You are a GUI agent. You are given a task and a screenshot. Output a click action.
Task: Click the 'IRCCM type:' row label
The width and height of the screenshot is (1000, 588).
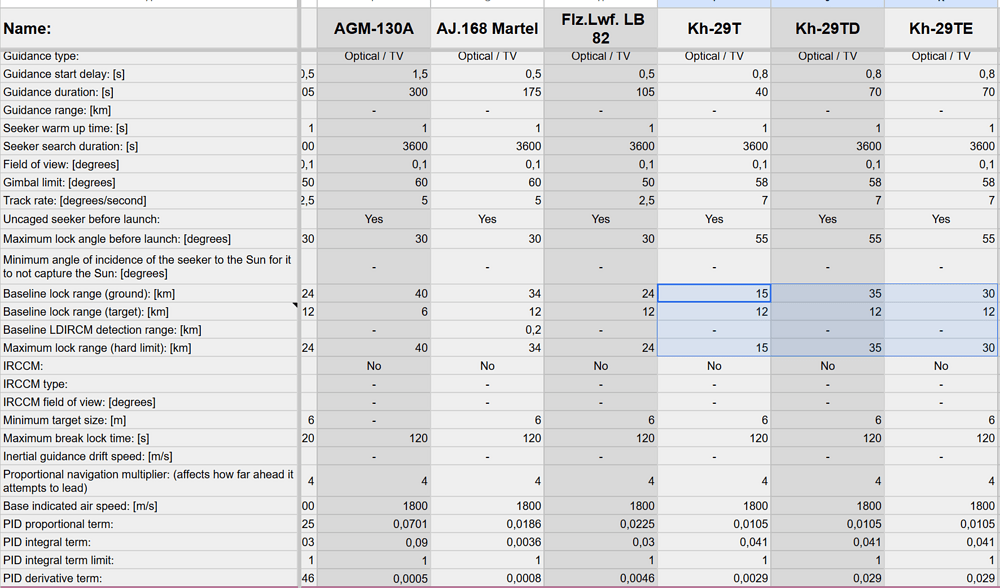[x=148, y=384]
